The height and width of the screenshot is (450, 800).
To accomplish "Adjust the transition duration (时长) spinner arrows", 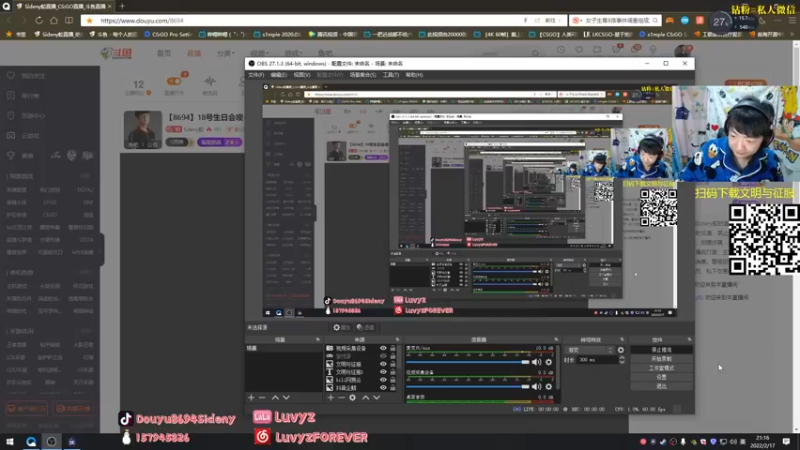I will [x=621, y=360].
